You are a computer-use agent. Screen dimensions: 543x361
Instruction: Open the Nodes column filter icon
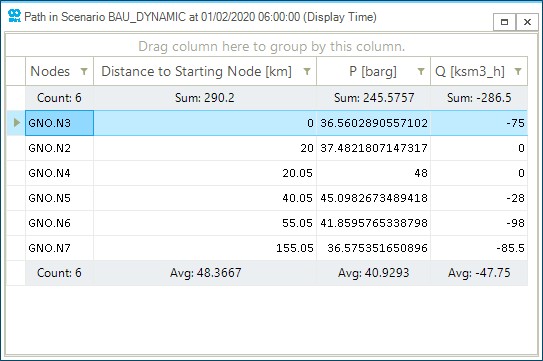coord(84,71)
